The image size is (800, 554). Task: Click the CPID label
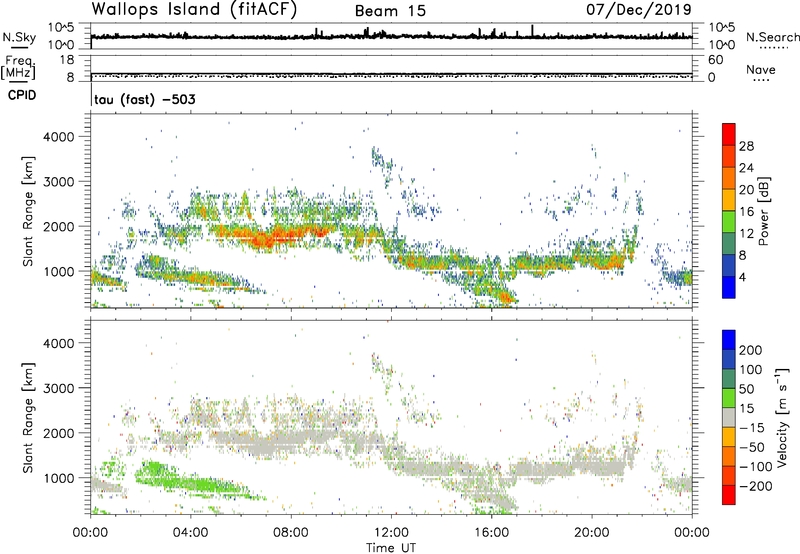[x=22, y=95]
